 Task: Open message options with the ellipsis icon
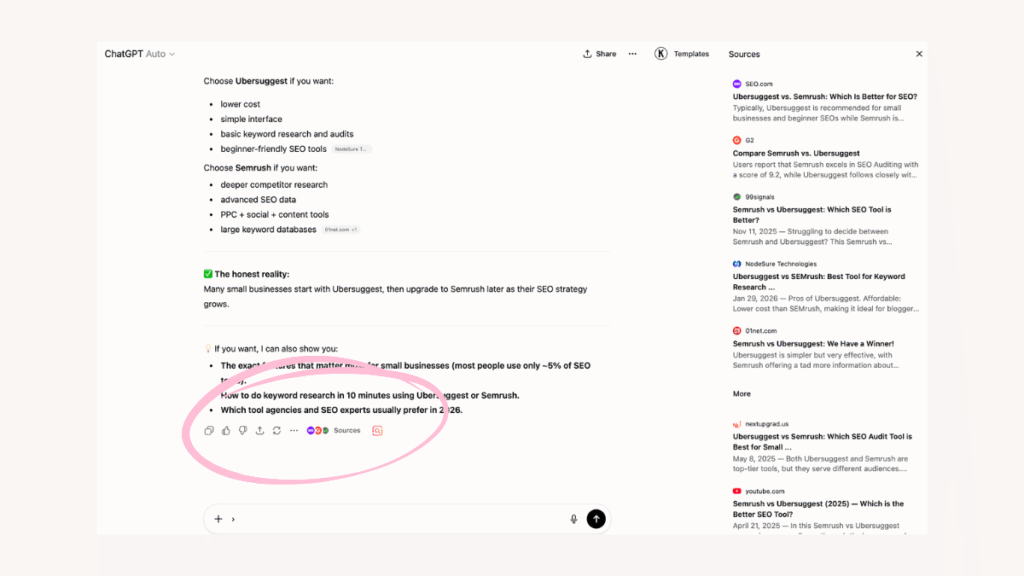(294, 430)
